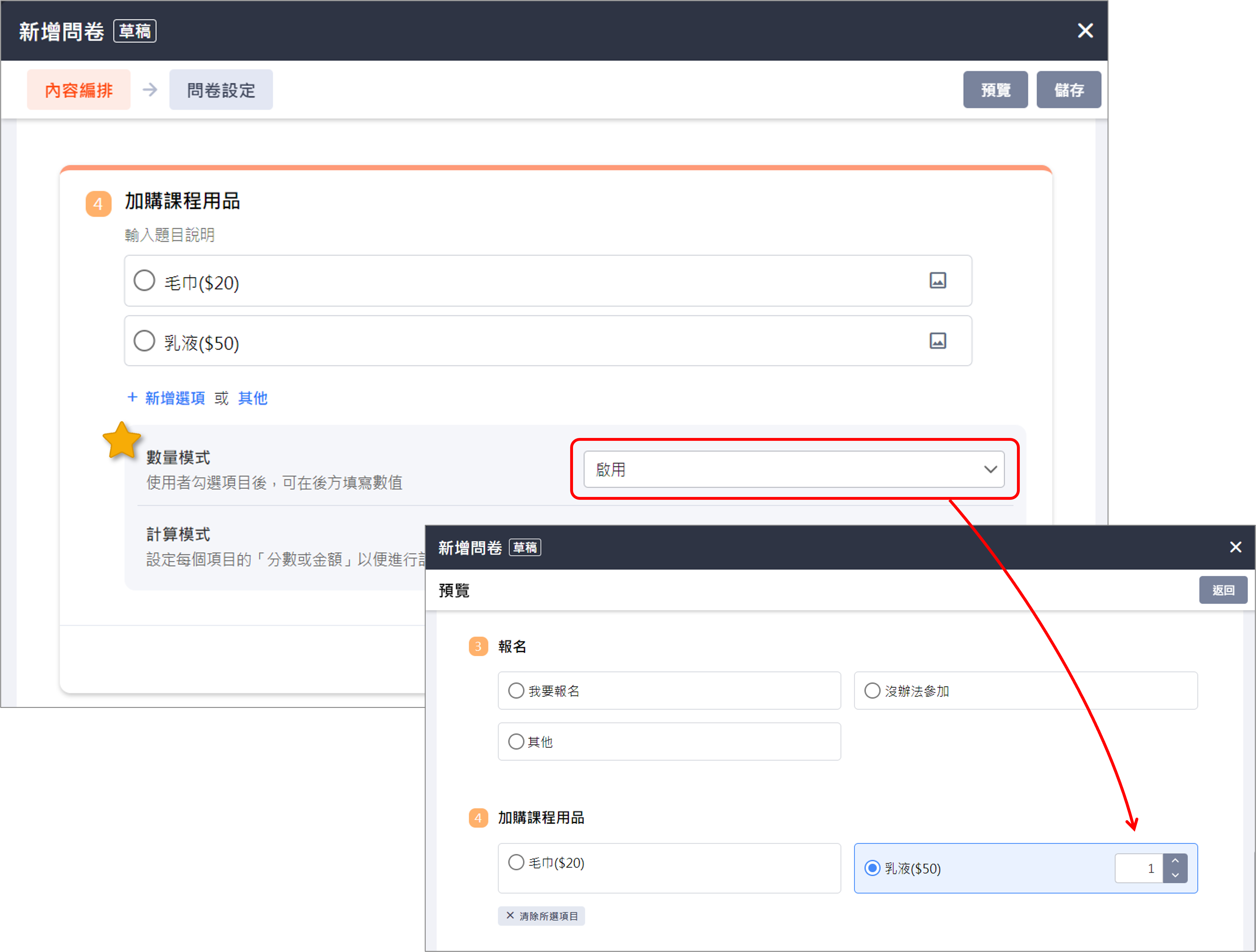This screenshot has height=952, width=1256.
Task: Select 乳液($50) radio in preview
Action: click(872, 869)
